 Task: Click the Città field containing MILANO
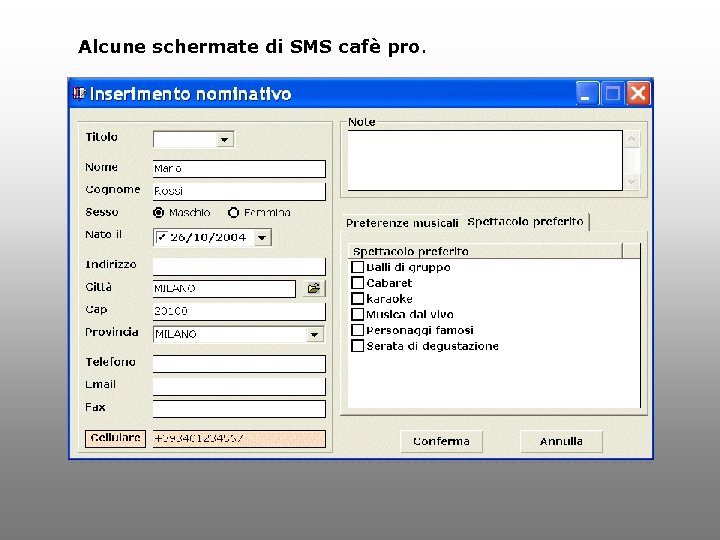coord(224,289)
